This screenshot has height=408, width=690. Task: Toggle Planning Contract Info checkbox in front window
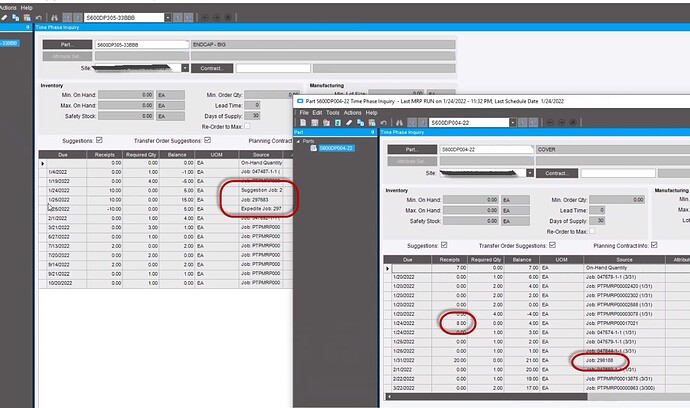(x=654, y=245)
